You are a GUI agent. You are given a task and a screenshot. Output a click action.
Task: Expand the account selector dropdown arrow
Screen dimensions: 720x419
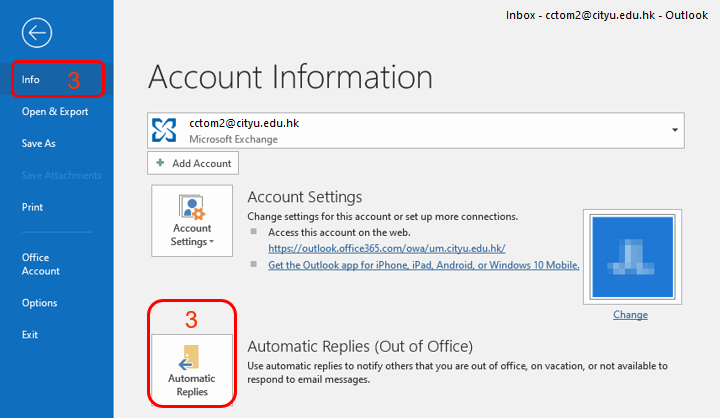click(675, 130)
